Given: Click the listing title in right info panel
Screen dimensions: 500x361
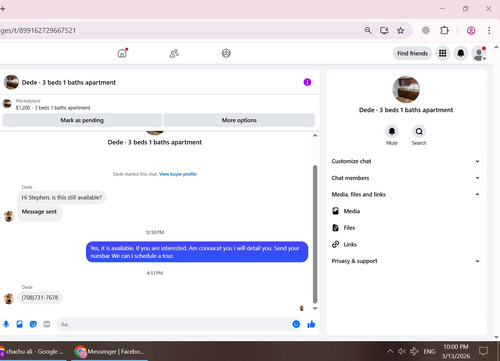Looking at the screenshot, I should click(406, 110).
